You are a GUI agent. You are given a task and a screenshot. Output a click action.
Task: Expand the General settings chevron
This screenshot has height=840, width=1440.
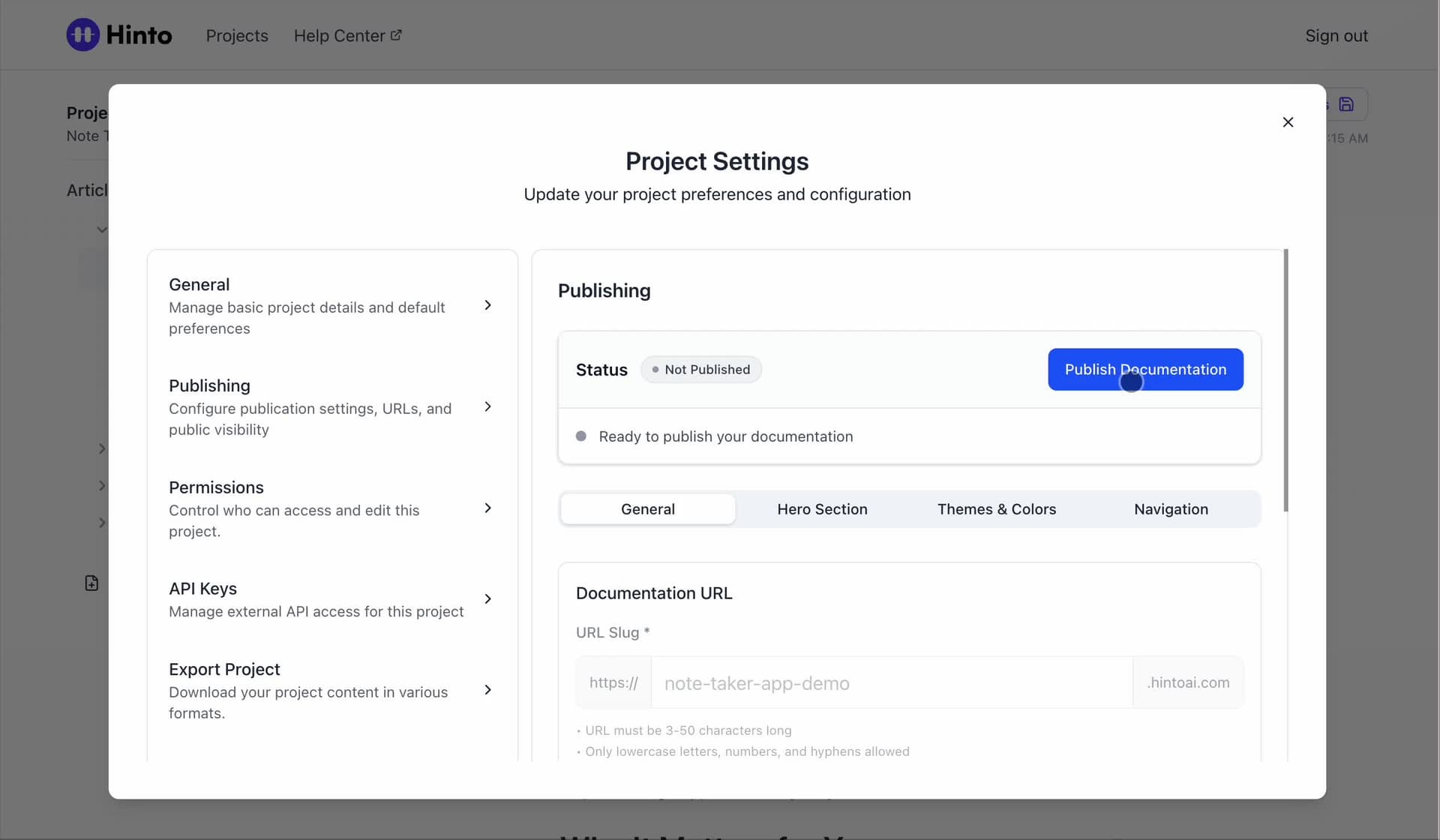click(487, 305)
